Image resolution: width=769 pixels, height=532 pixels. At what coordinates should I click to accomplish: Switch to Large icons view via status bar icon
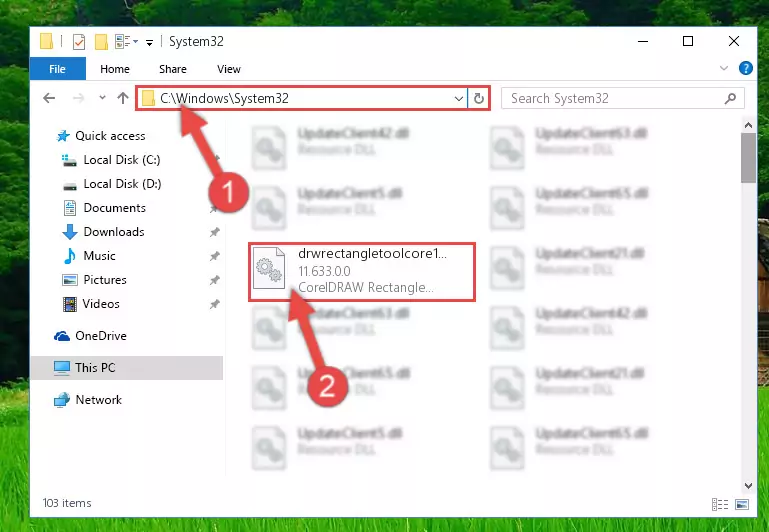pos(742,504)
